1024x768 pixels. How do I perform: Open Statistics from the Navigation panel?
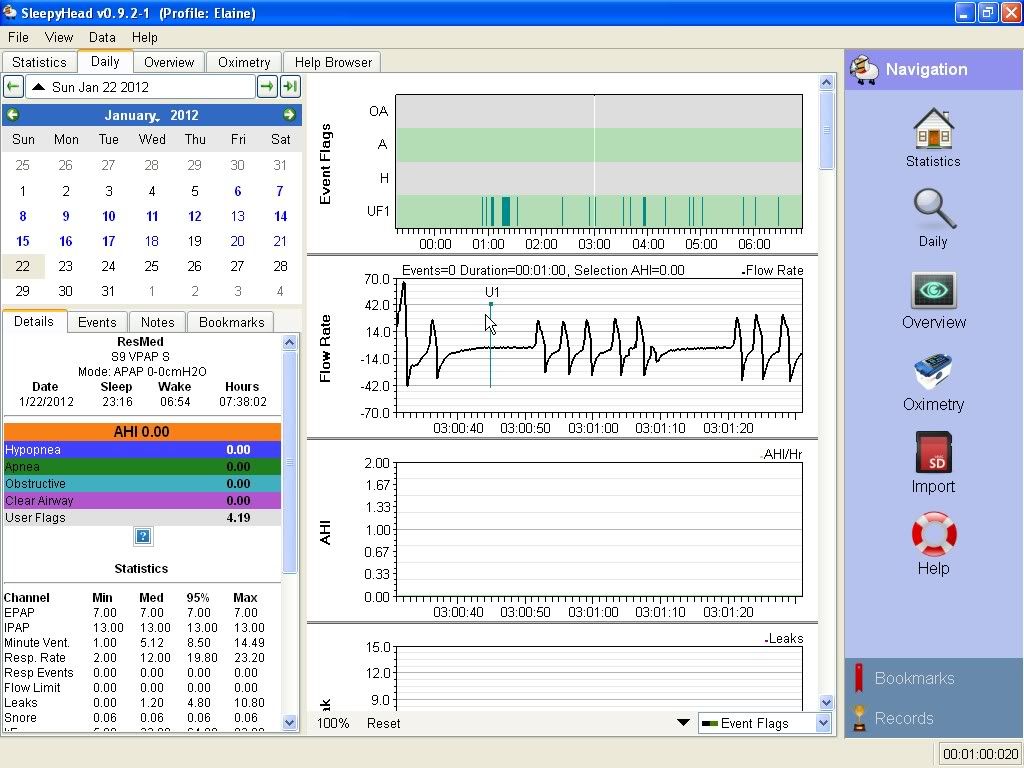(933, 138)
